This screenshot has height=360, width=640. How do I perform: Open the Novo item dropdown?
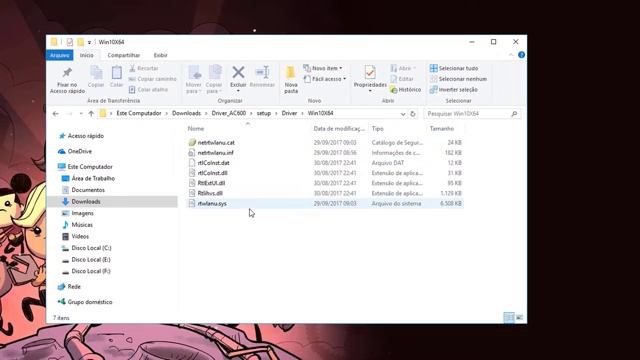(323, 68)
